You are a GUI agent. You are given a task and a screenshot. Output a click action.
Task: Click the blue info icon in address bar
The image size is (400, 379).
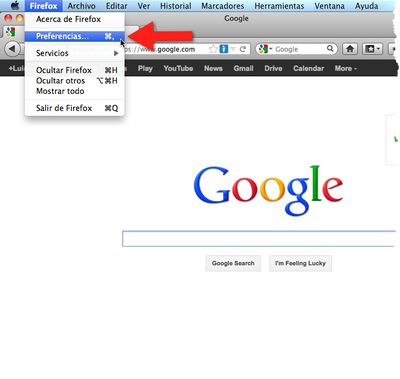coord(224,49)
